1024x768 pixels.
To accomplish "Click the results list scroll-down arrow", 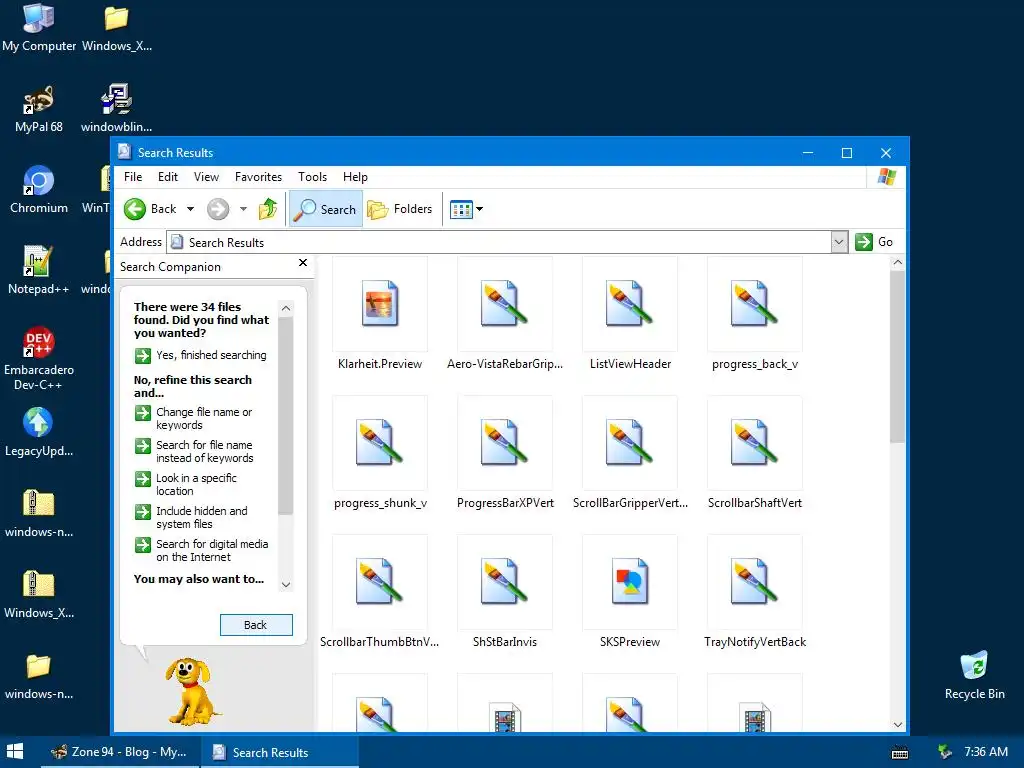I will point(897,724).
